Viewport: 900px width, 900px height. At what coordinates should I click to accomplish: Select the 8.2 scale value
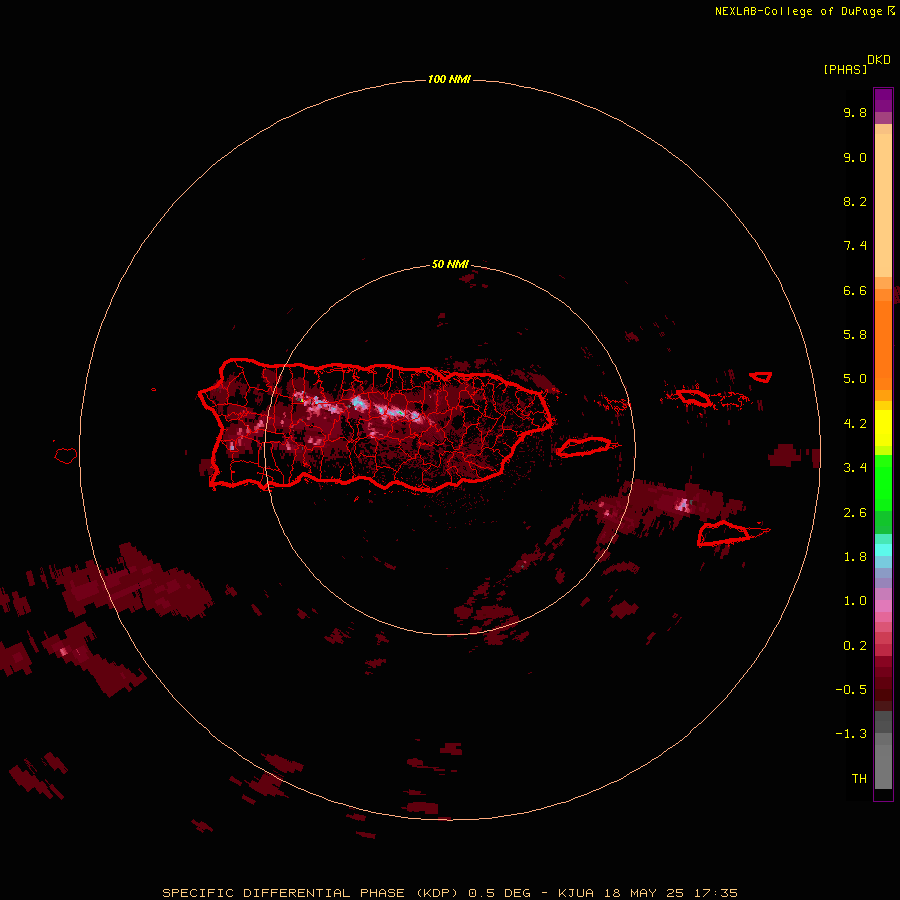click(855, 201)
